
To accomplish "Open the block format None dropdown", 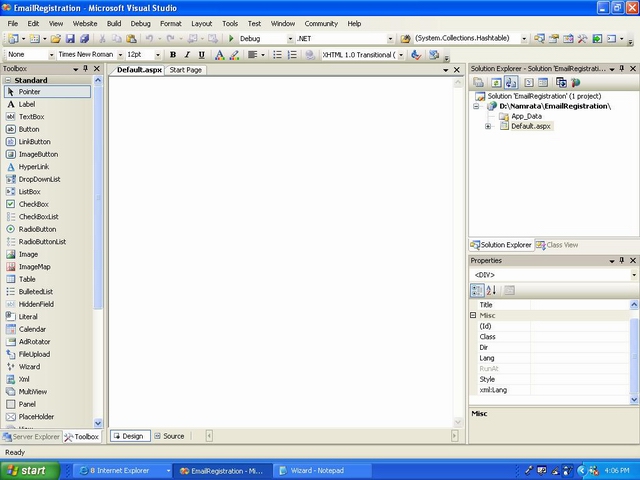I will click(51, 55).
